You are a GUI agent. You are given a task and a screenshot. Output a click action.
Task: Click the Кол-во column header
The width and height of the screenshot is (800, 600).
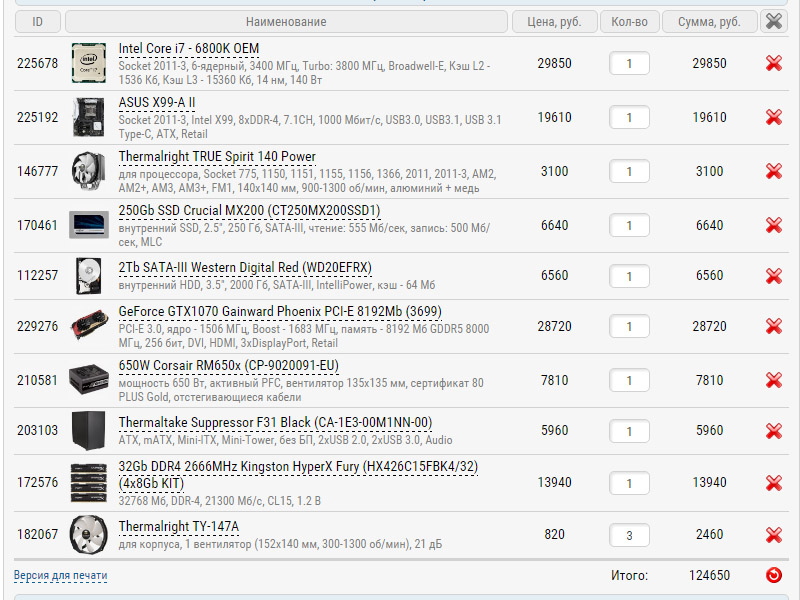(x=630, y=22)
